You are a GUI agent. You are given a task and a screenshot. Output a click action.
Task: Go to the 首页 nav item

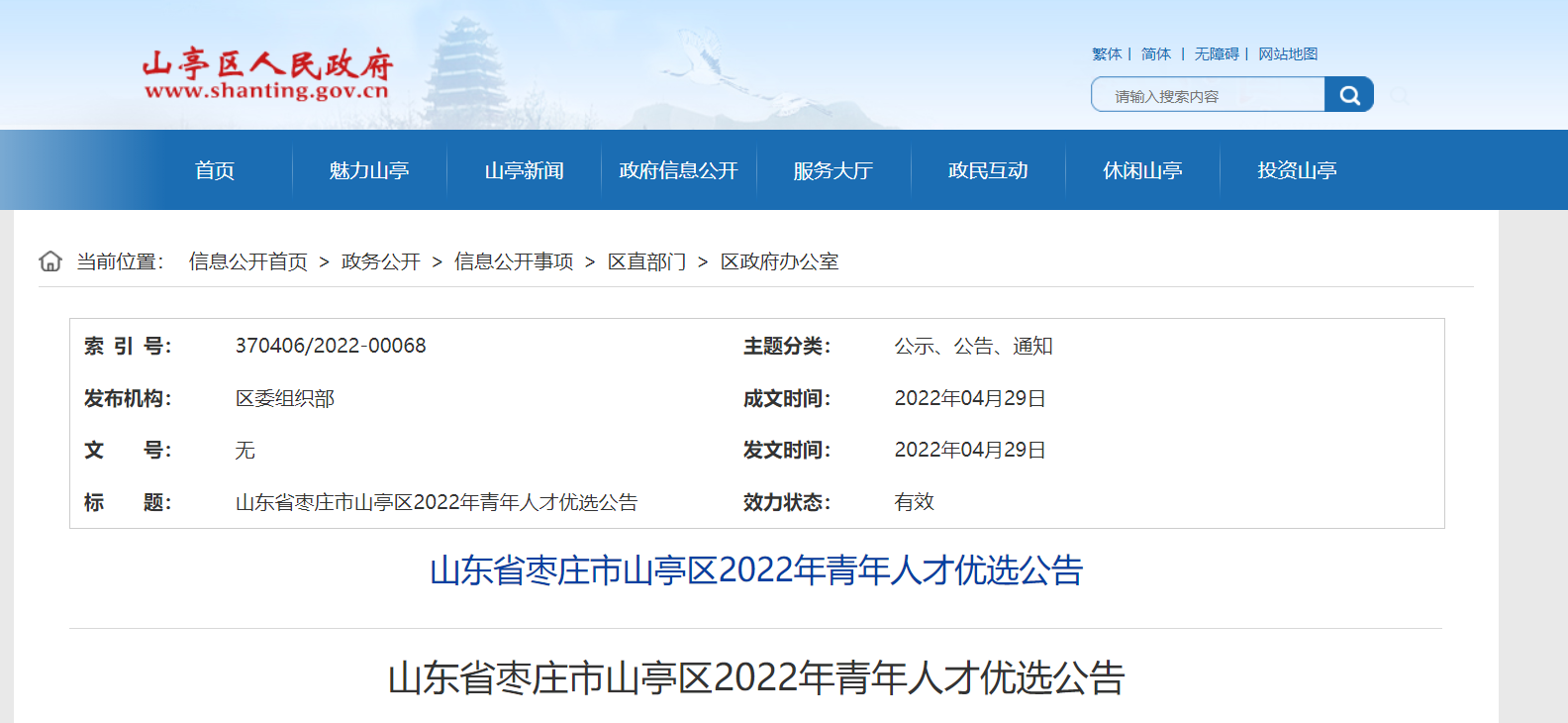pos(215,170)
